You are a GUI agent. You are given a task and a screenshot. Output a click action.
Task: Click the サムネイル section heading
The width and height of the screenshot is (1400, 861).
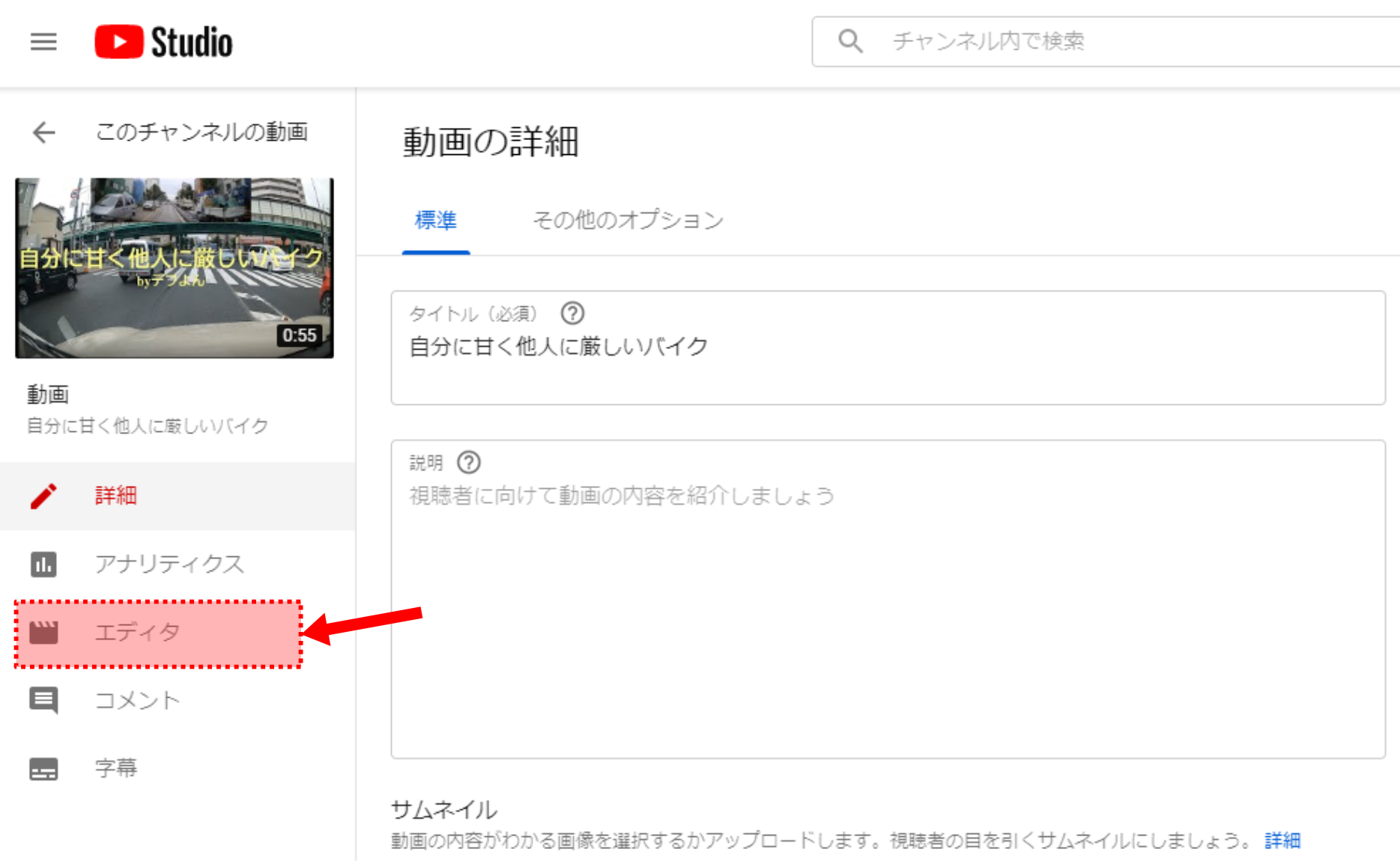click(444, 810)
